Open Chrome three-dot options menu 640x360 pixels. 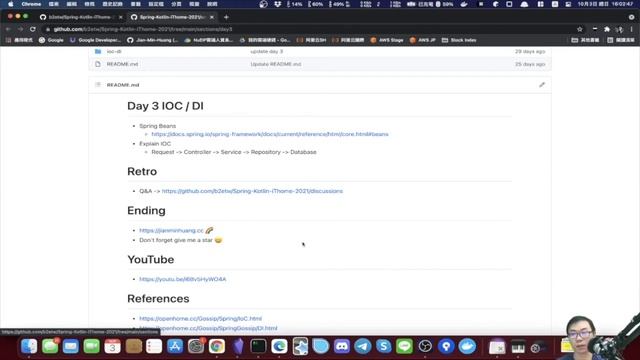(631, 29)
